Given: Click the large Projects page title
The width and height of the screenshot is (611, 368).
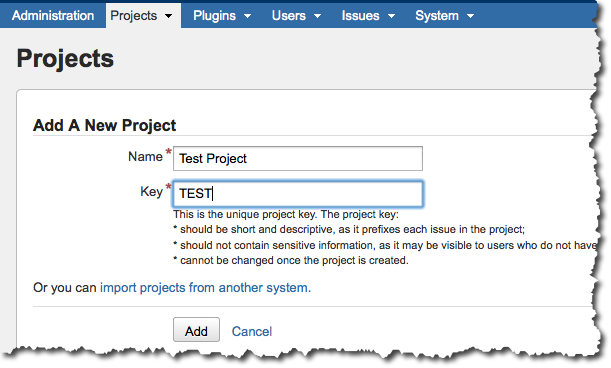Looking at the screenshot, I should coord(65,58).
